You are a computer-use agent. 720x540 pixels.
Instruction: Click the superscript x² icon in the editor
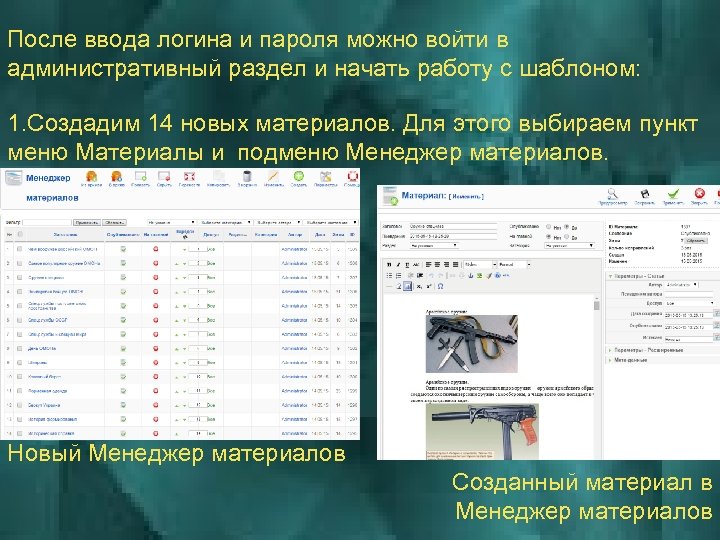click(429, 286)
